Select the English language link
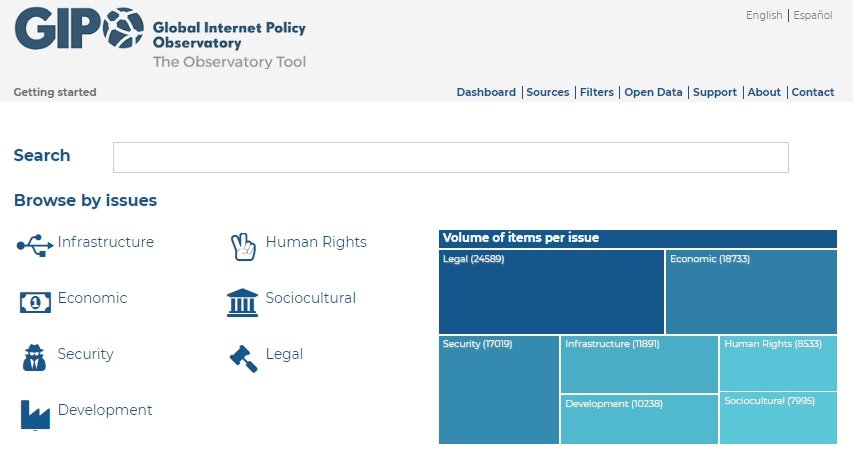853x455 pixels. click(x=764, y=15)
